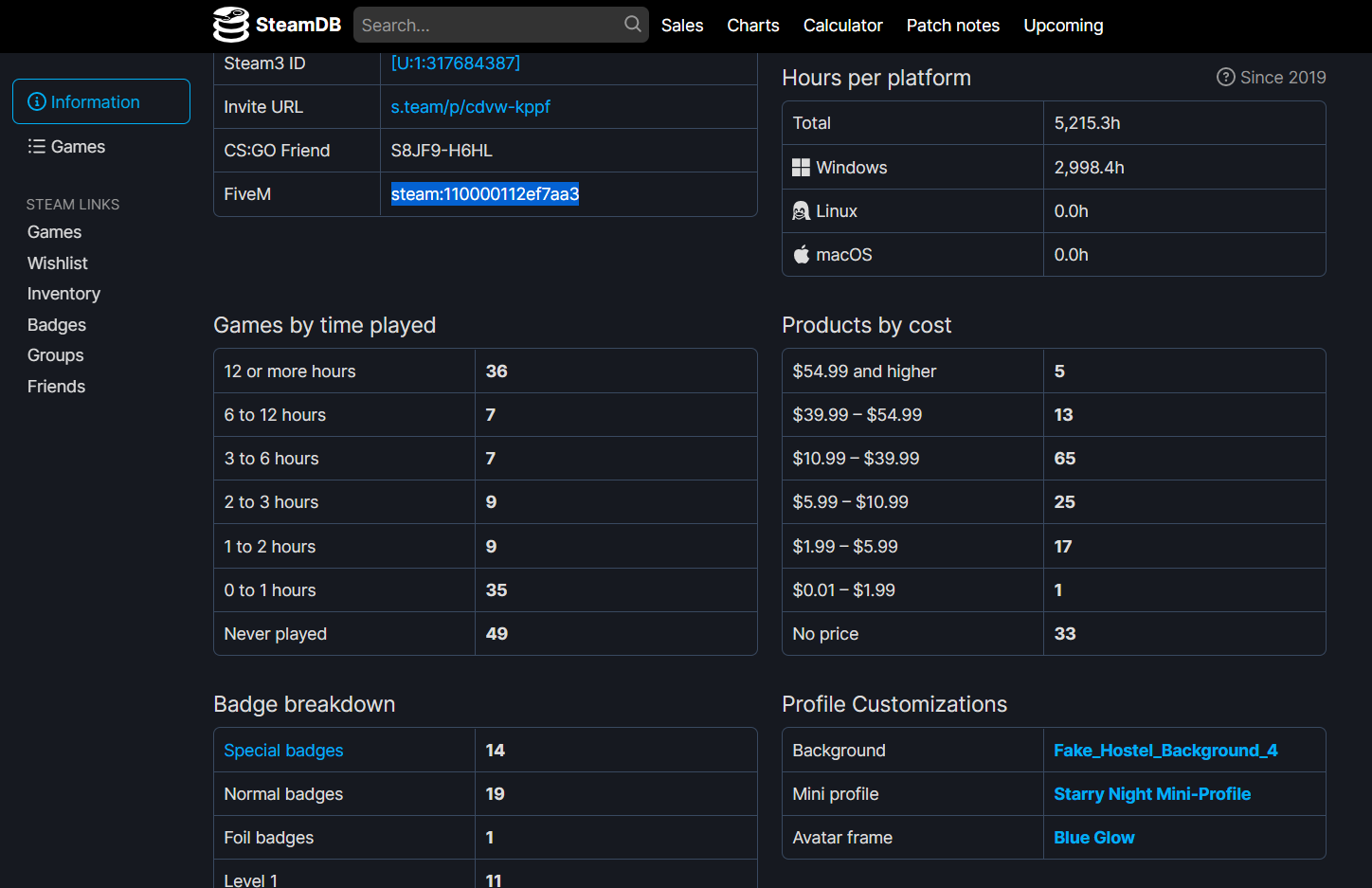Click the 6 to 12 hours row label
1372x888 pixels.
pos(275,415)
